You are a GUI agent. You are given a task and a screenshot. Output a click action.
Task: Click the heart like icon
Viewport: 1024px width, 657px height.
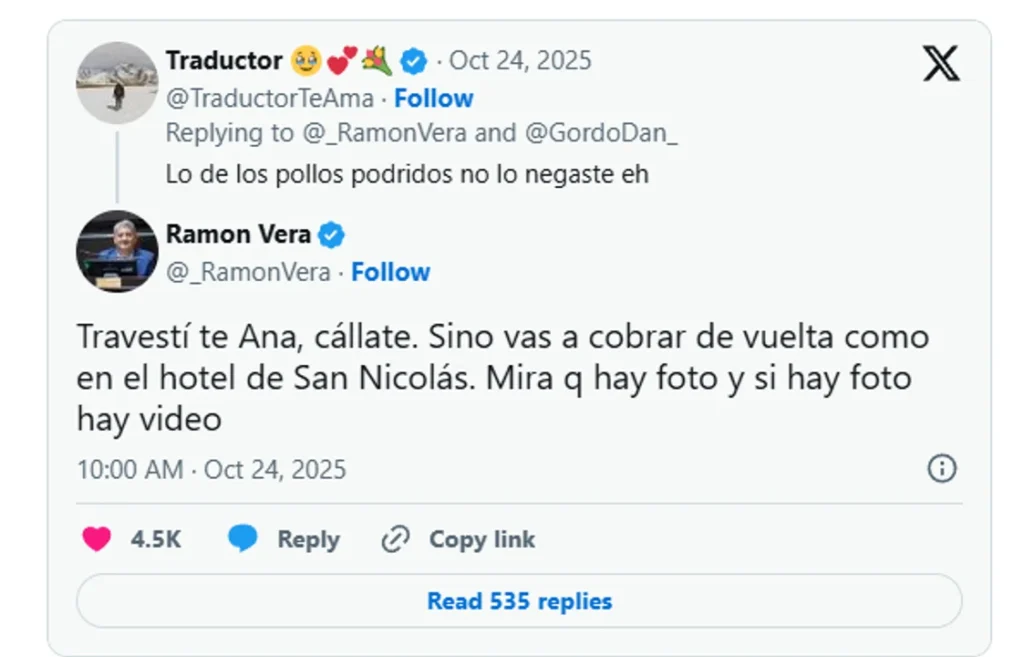tap(96, 540)
